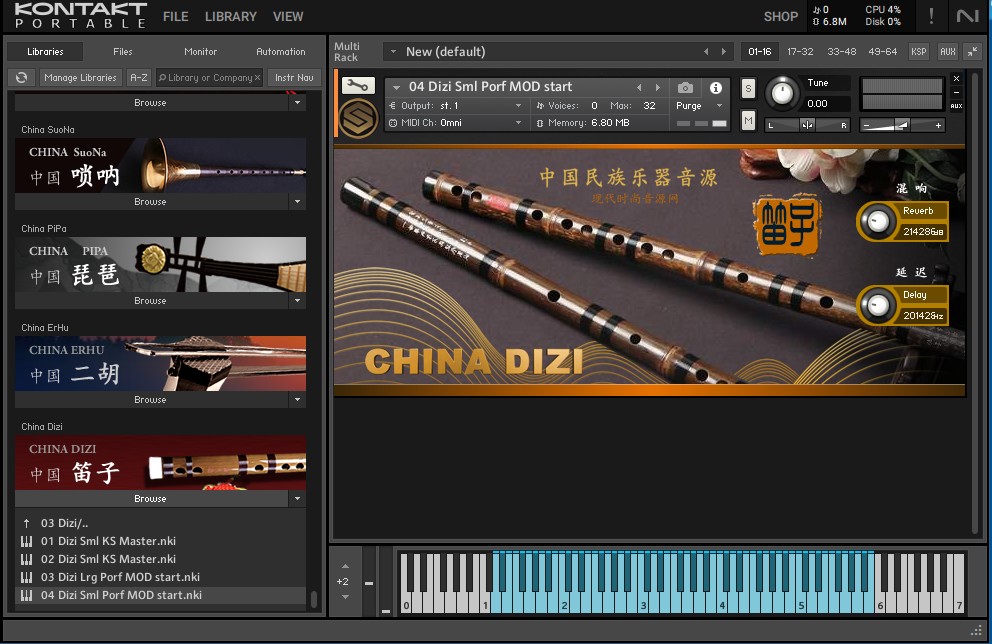Shift keyboard octave up

345,566
